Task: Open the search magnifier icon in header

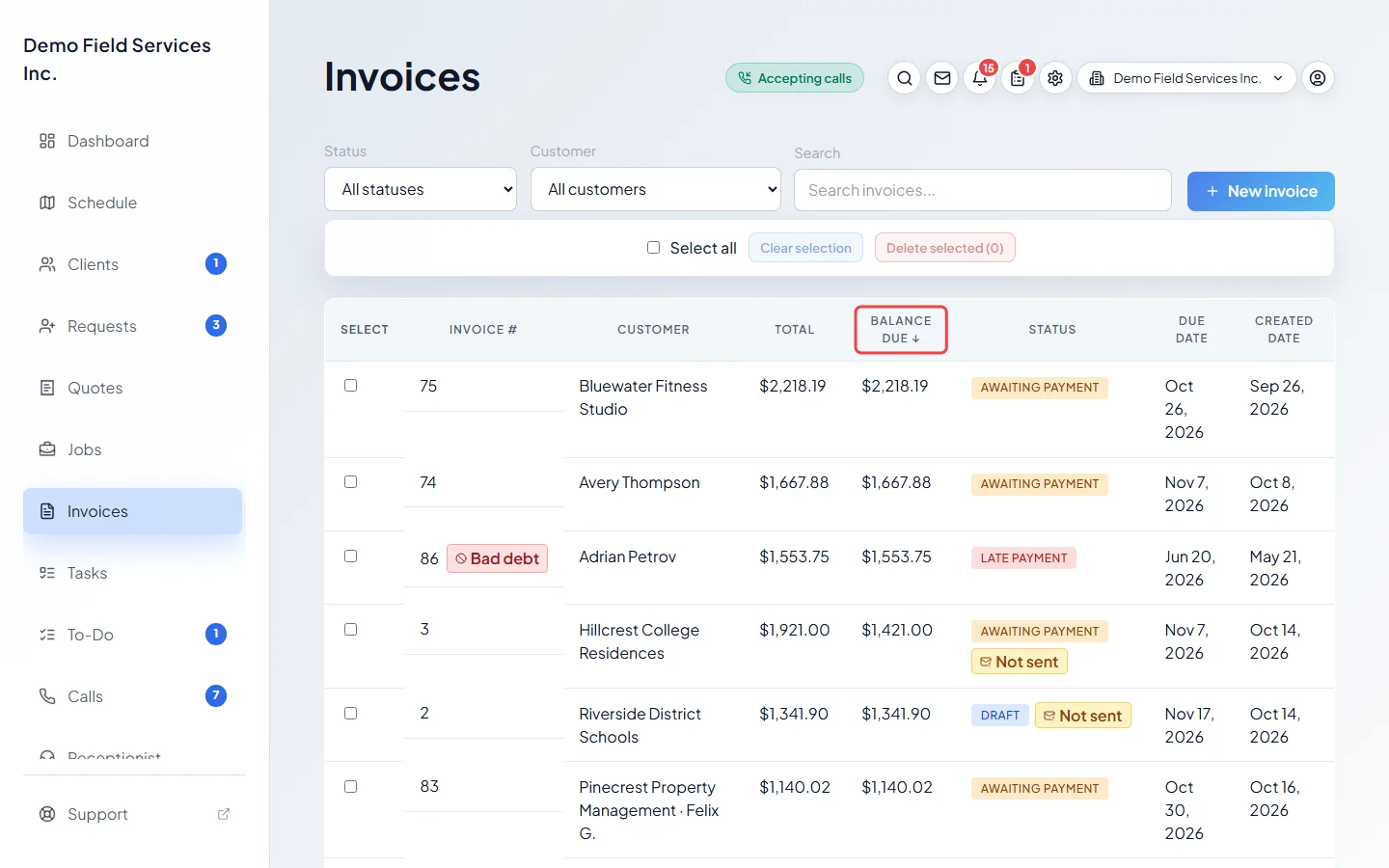Action: click(x=904, y=78)
